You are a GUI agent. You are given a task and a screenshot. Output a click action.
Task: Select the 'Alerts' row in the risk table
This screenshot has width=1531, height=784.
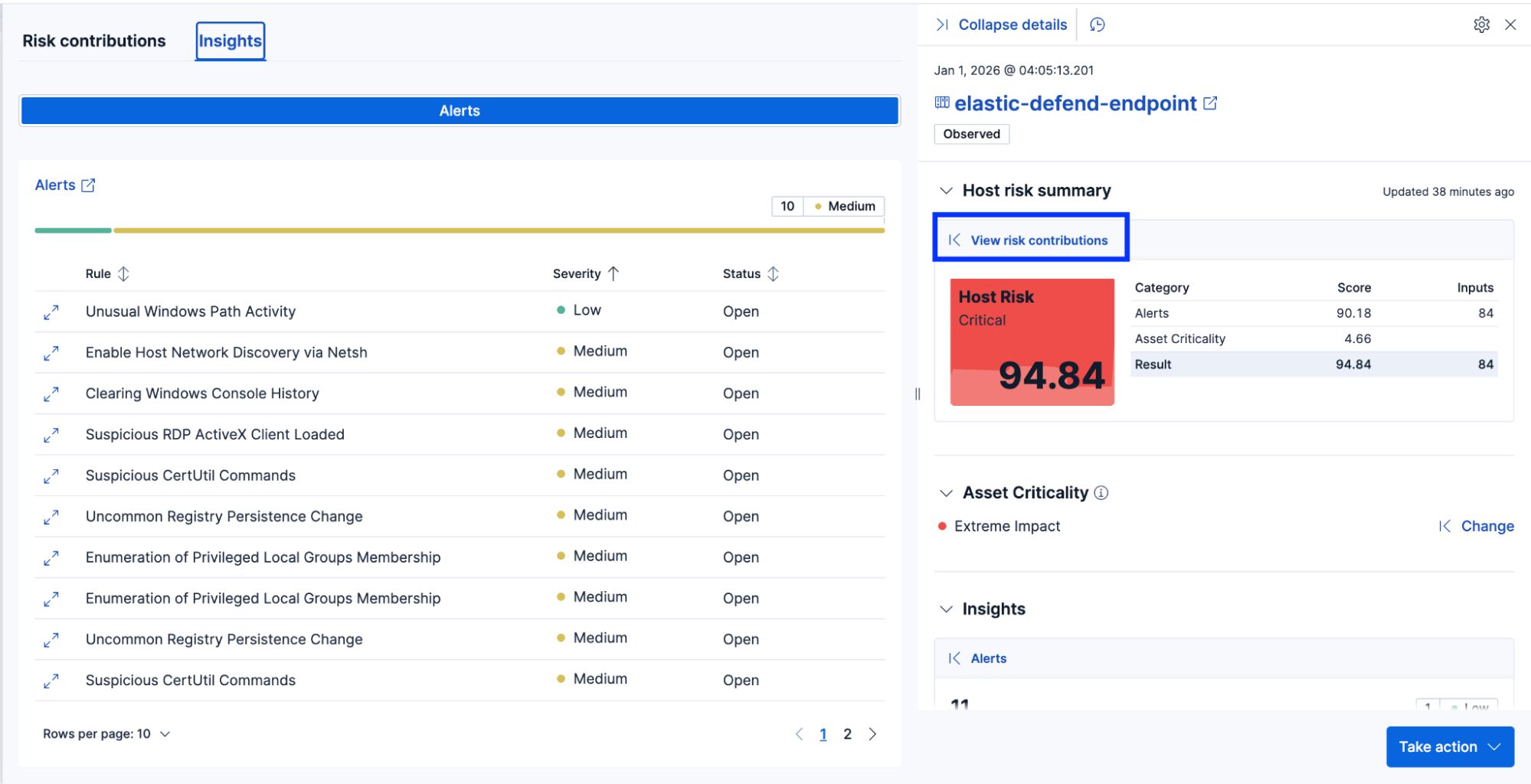1314,313
